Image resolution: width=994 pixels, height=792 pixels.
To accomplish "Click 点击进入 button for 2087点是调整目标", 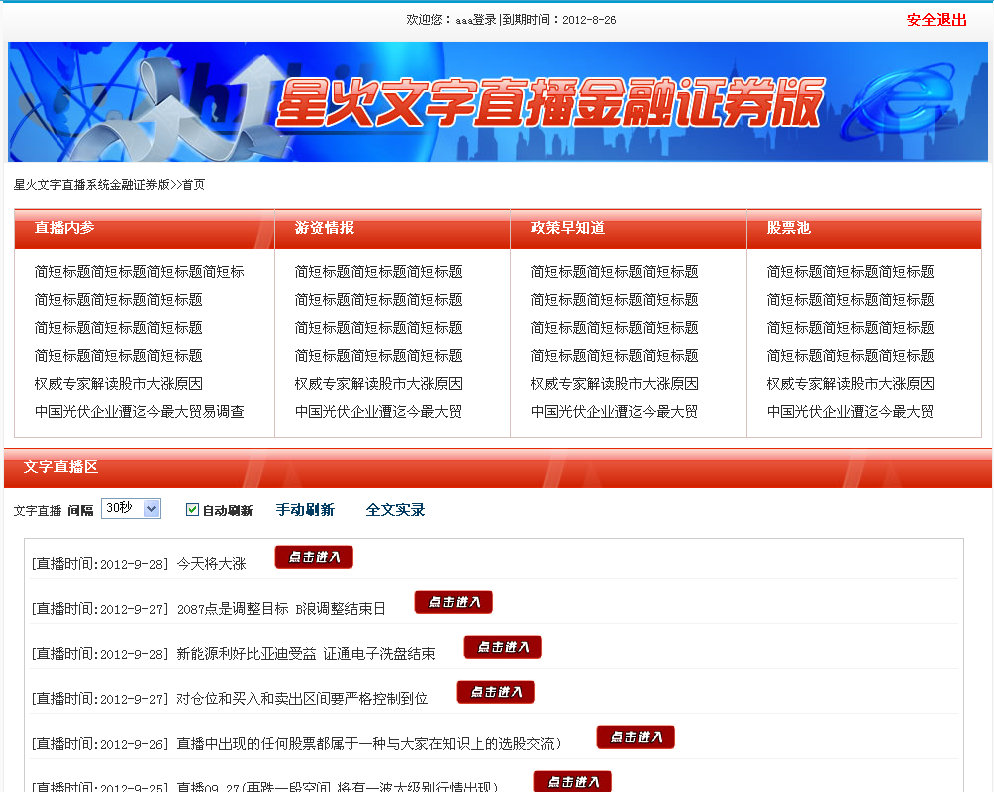I will [453, 602].
